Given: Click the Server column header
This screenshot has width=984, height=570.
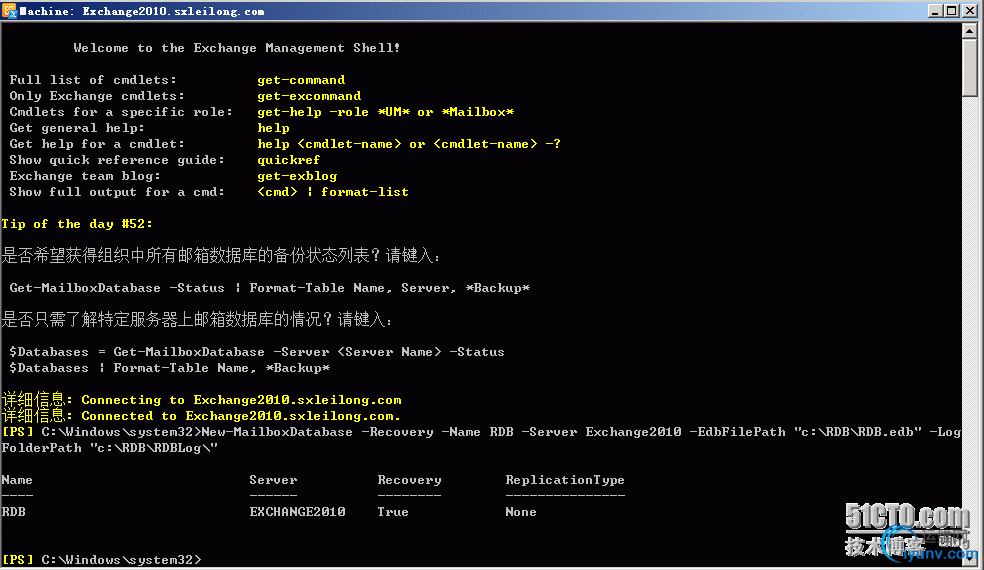Looking at the screenshot, I should pos(273,480).
